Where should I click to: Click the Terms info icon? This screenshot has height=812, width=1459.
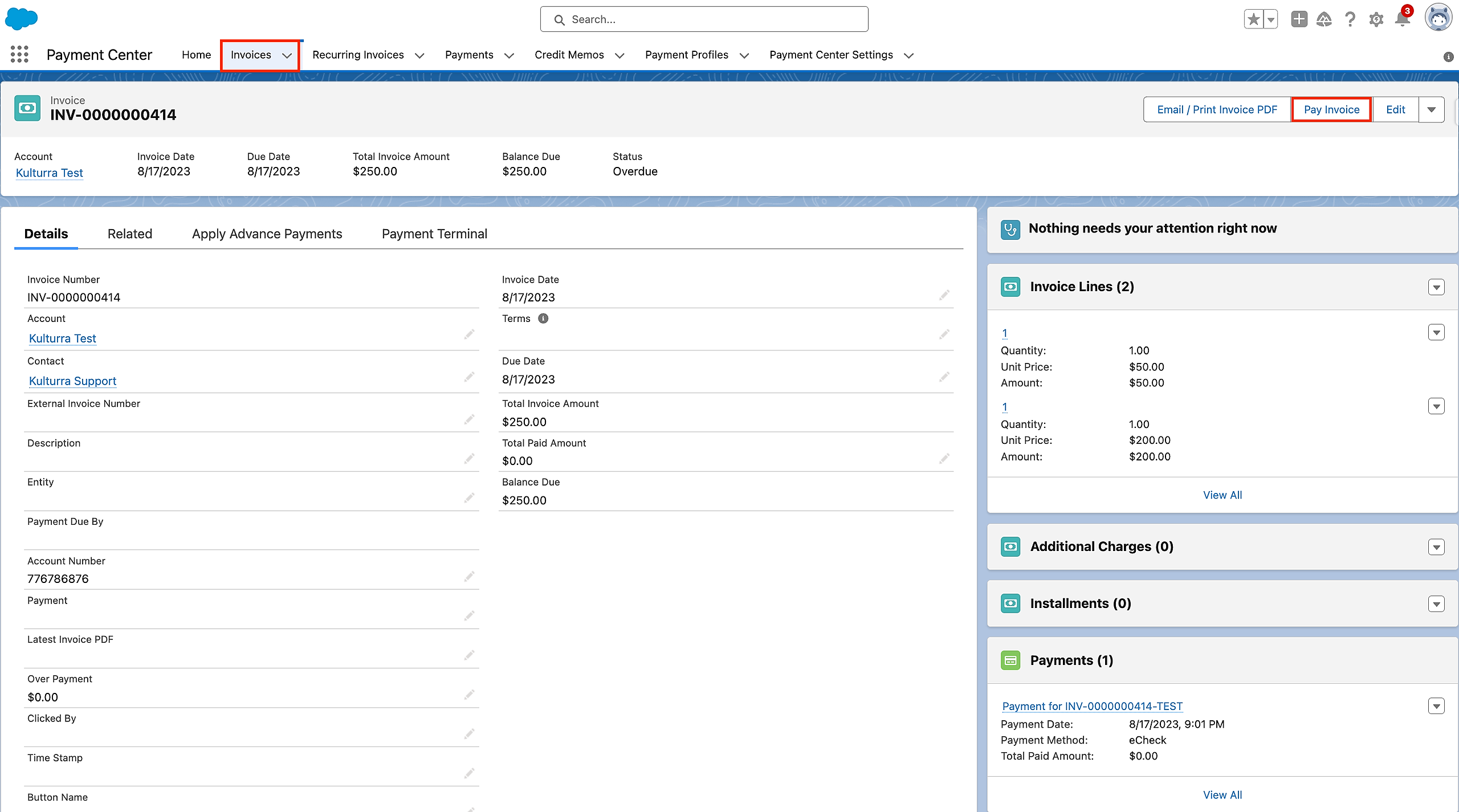pos(543,319)
